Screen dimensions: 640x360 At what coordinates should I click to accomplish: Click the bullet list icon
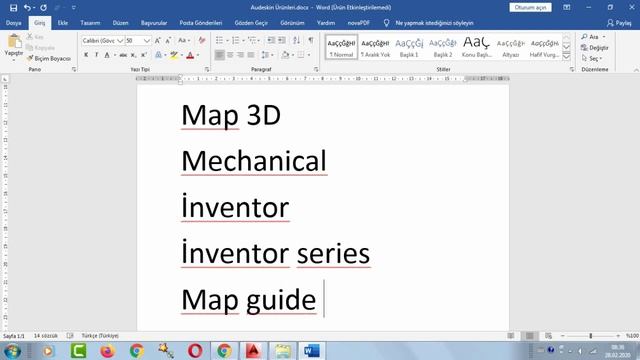click(220, 40)
